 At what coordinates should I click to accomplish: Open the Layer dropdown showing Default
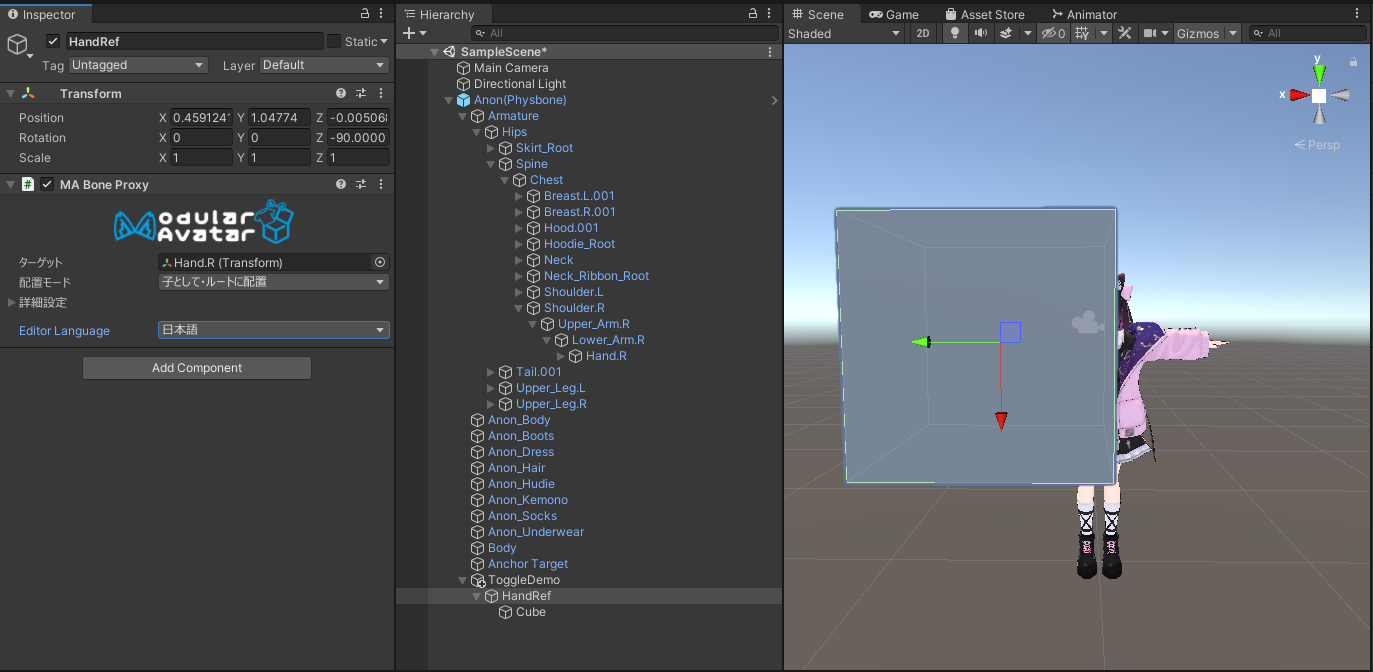tap(324, 65)
